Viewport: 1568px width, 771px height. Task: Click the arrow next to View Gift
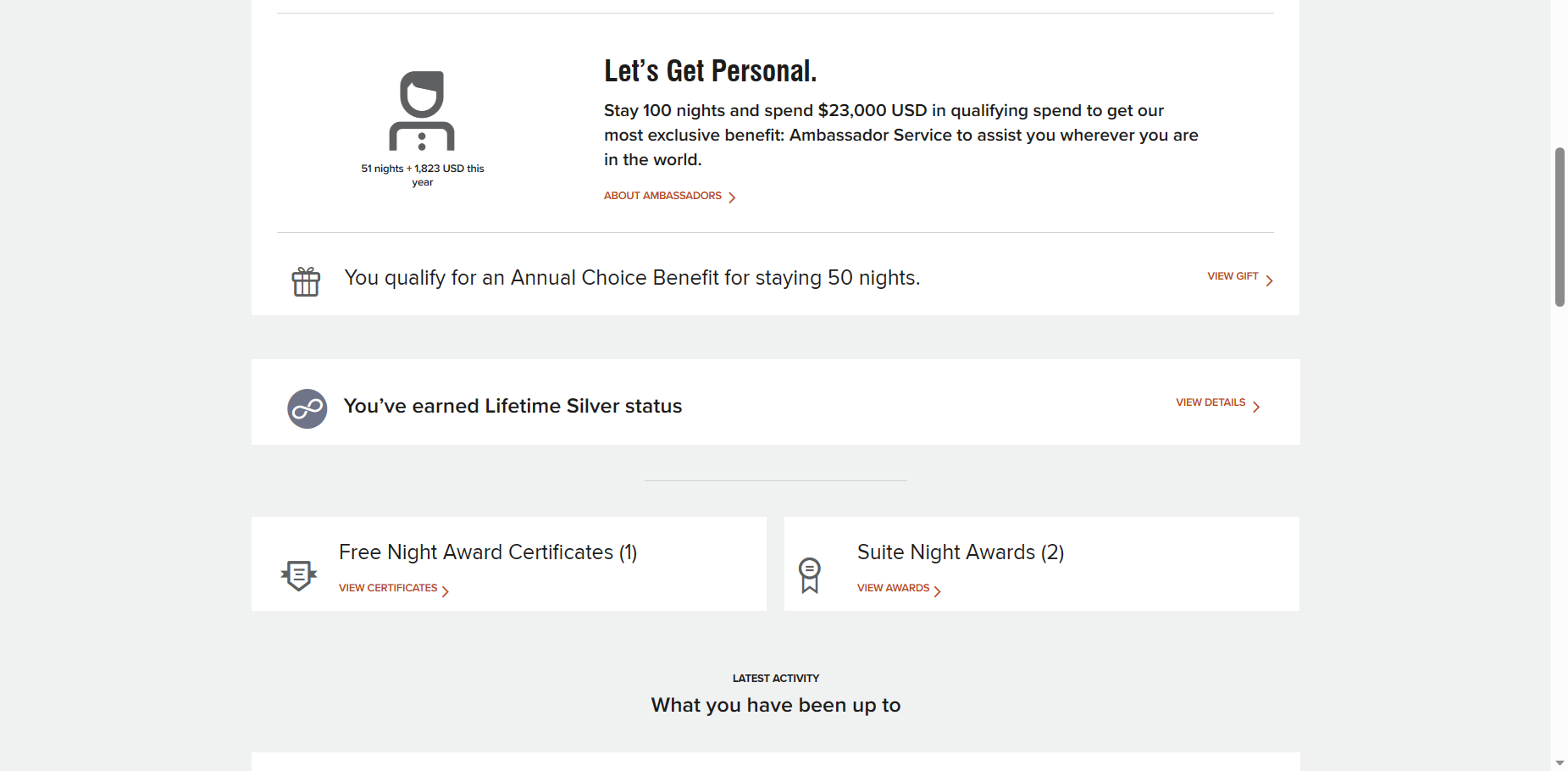point(1269,280)
